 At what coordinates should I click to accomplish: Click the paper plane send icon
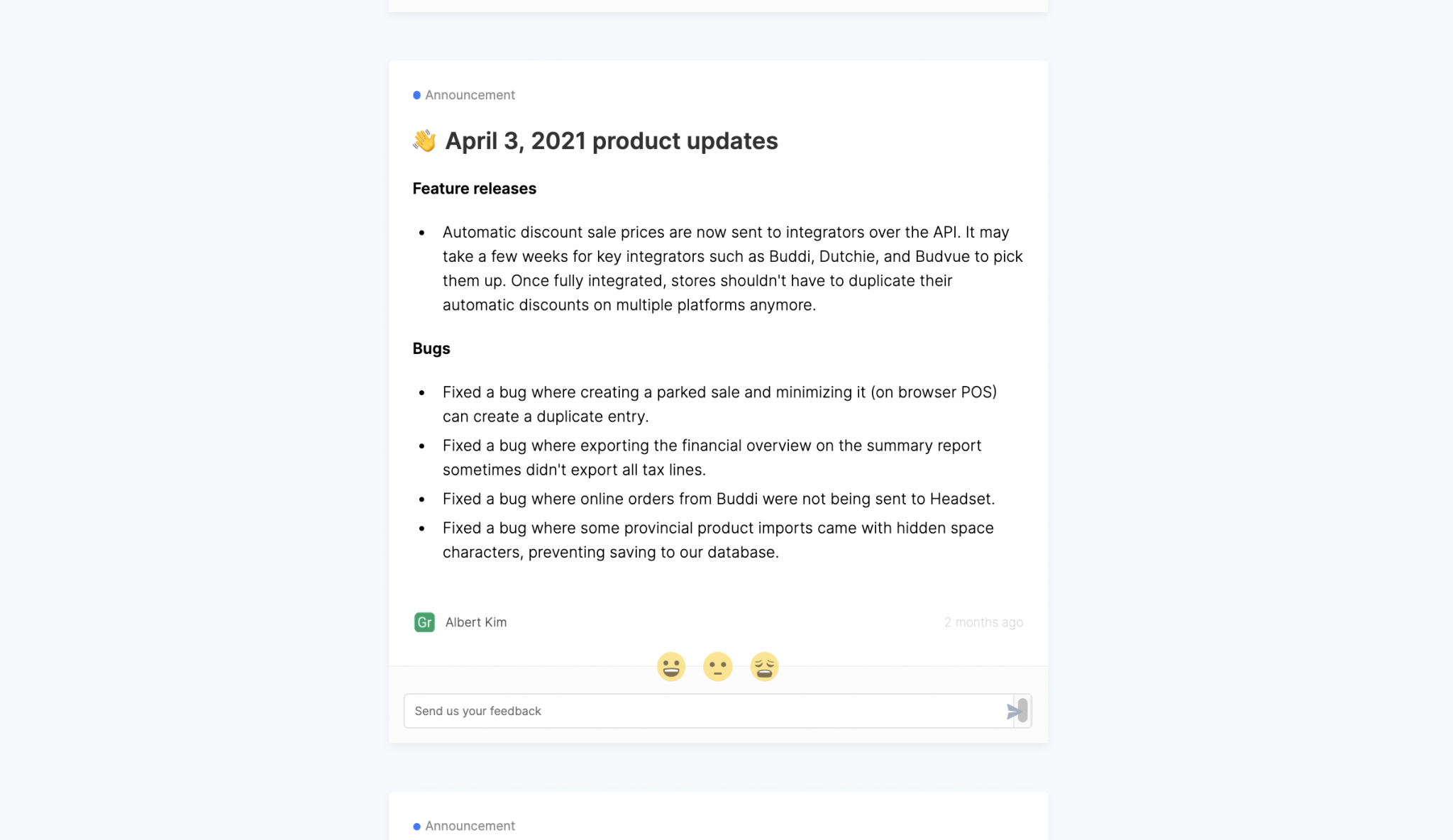[1015, 710]
